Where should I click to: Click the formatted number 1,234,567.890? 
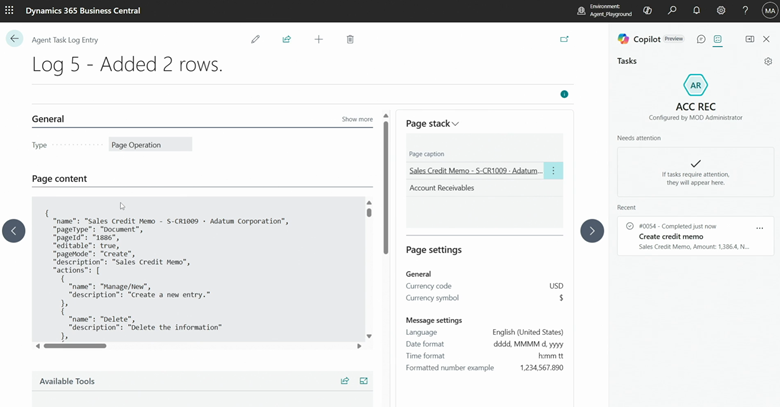tap(542, 368)
